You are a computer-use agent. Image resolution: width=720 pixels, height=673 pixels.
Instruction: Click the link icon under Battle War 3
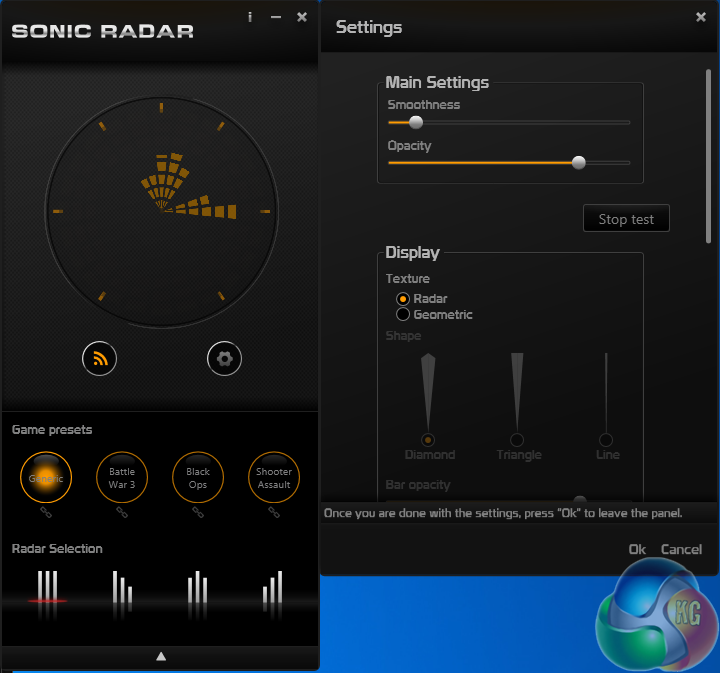coord(122,512)
